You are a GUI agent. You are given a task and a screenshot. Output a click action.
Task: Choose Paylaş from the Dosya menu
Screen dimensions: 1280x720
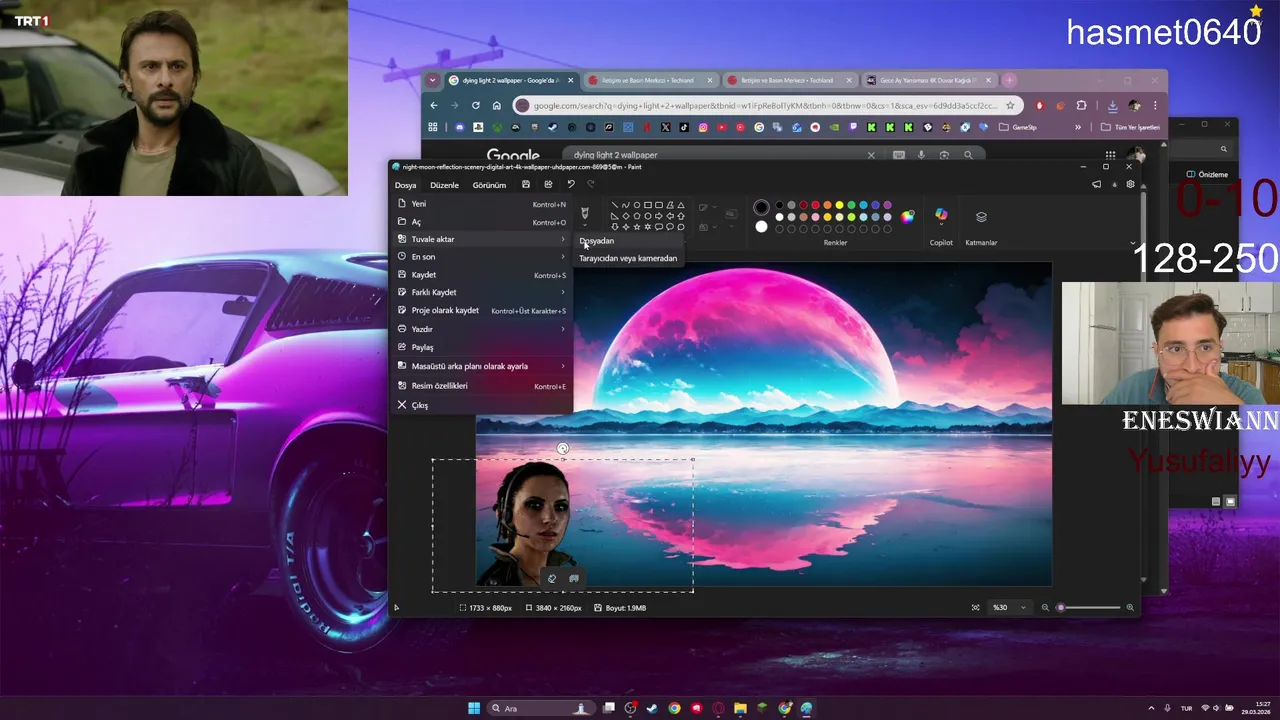tap(481, 347)
